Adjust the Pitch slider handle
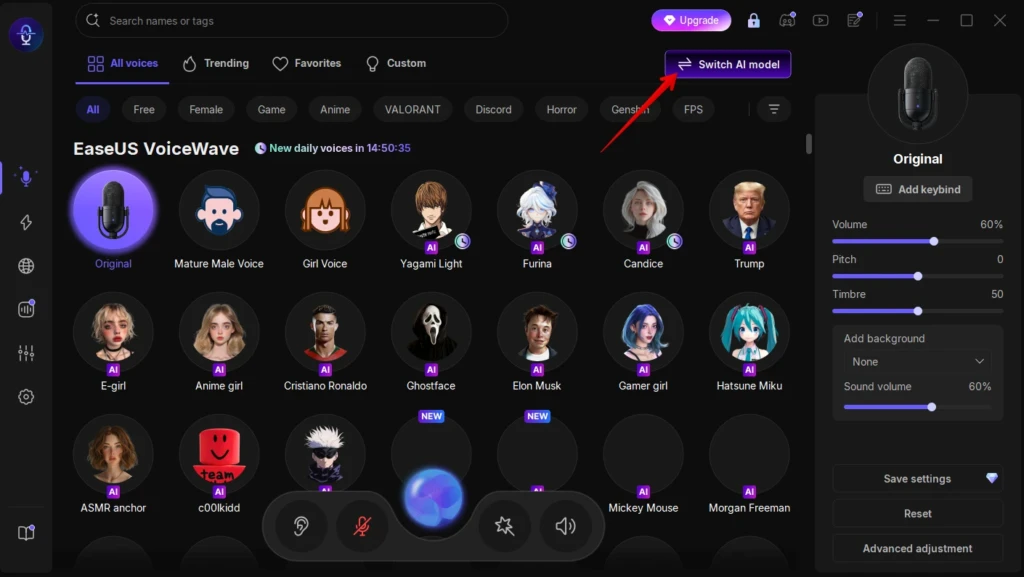The height and width of the screenshot is (577, 1024). (918, 276)
